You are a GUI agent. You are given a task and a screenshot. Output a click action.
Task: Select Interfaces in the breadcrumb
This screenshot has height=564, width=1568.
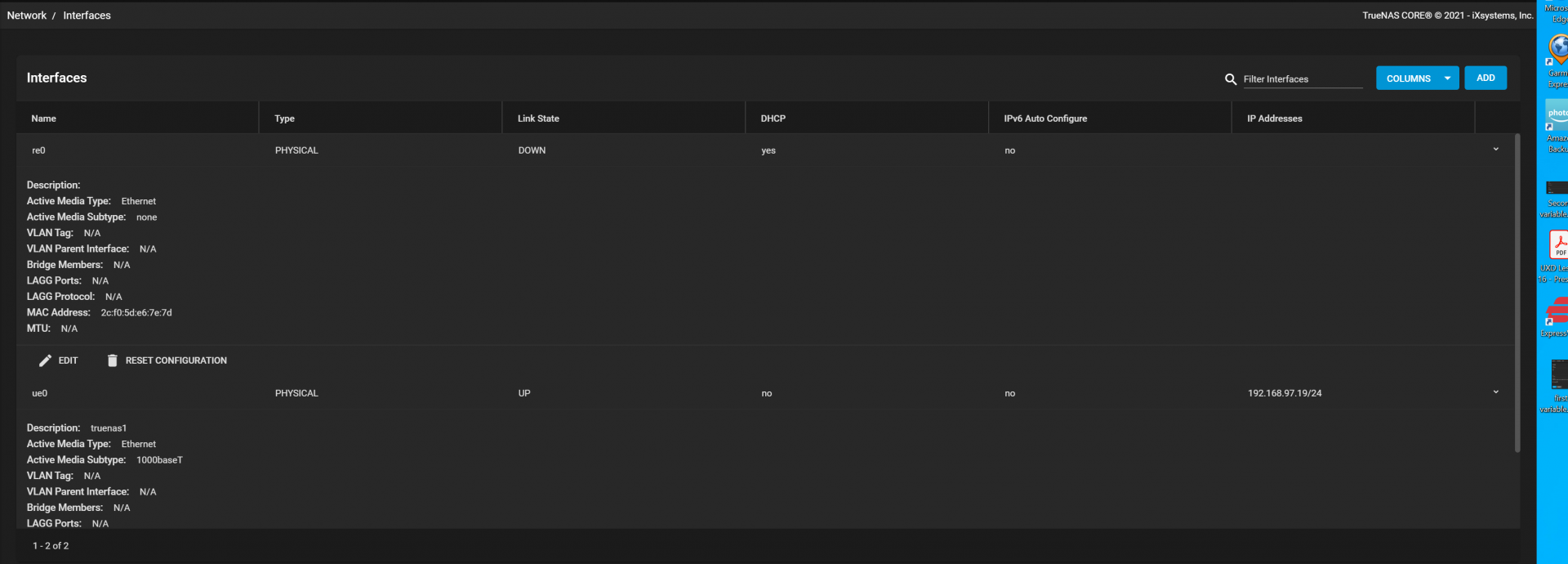(x=87, y=16)
